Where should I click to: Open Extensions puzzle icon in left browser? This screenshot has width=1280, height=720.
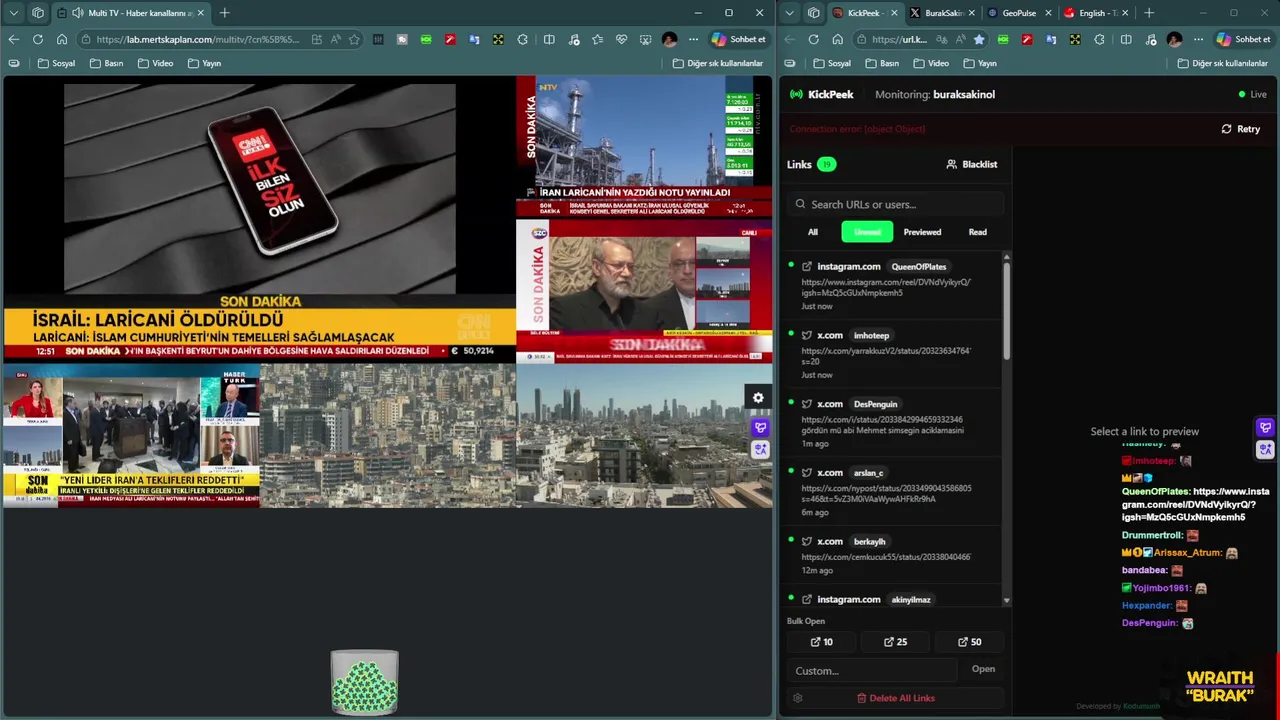522,39
